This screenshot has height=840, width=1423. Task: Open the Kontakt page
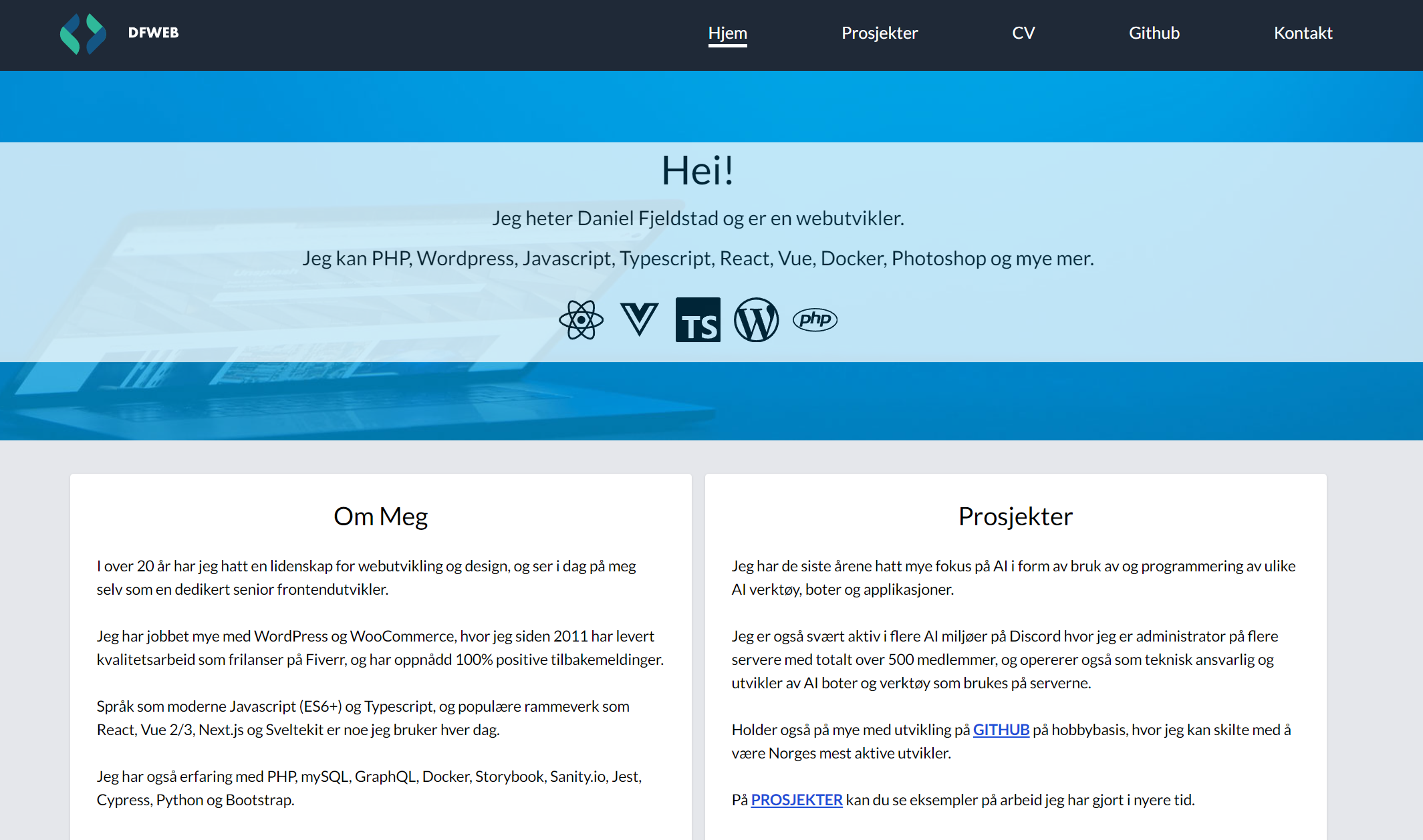(x=1303, y=33)
